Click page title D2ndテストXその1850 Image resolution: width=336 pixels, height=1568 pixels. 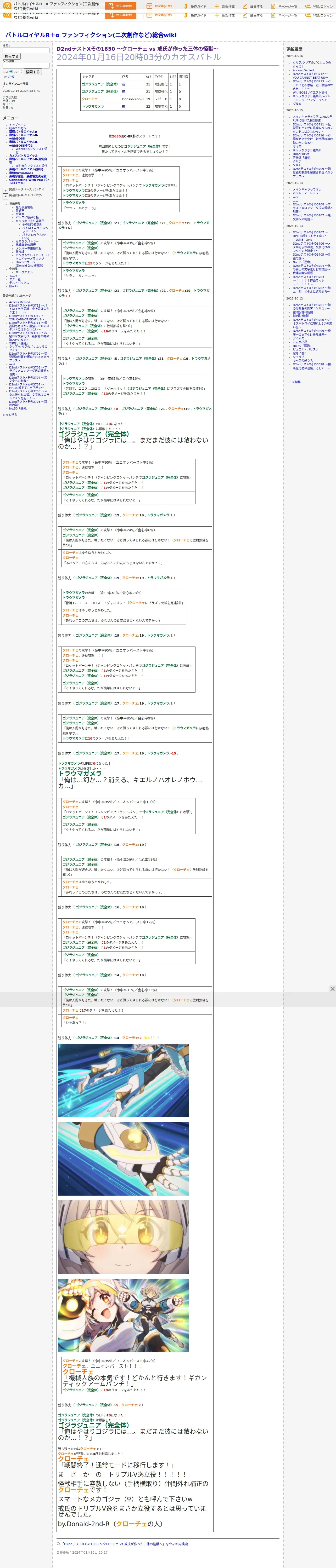pos(137,49)
